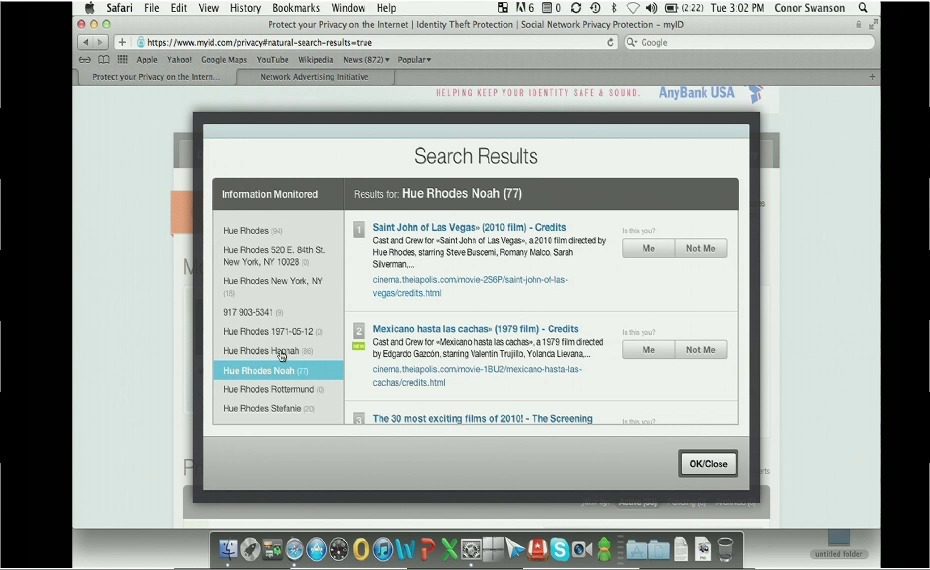Mark Saint John of Las Vegas as Me
Viewport: 930px width, 570px height.
648,249
